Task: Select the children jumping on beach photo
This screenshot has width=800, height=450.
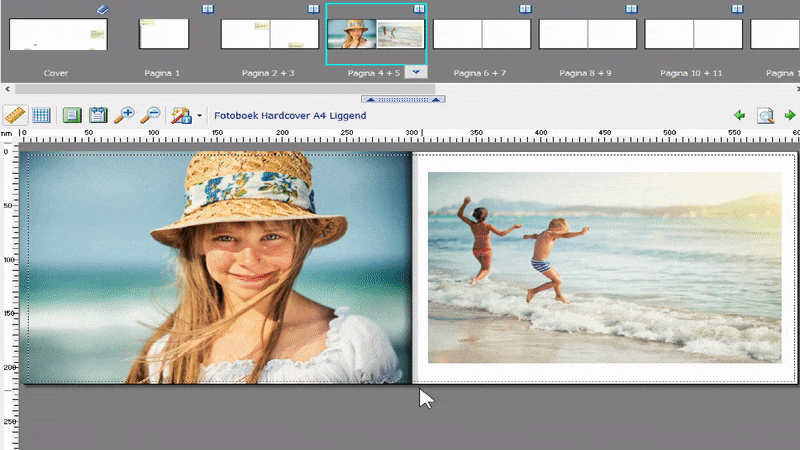Action: point(604,267)
